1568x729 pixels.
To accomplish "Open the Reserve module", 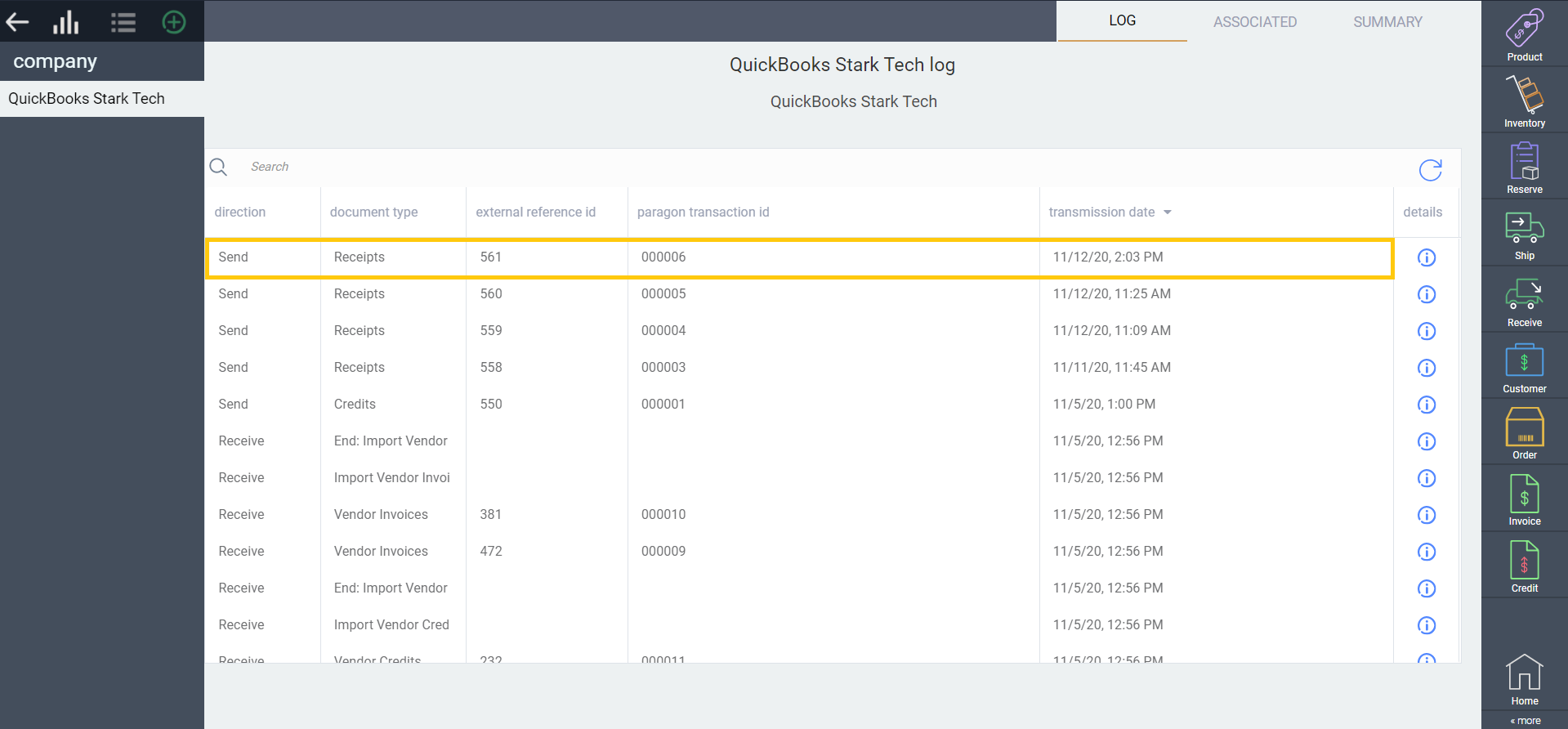I will point(1525,168).
